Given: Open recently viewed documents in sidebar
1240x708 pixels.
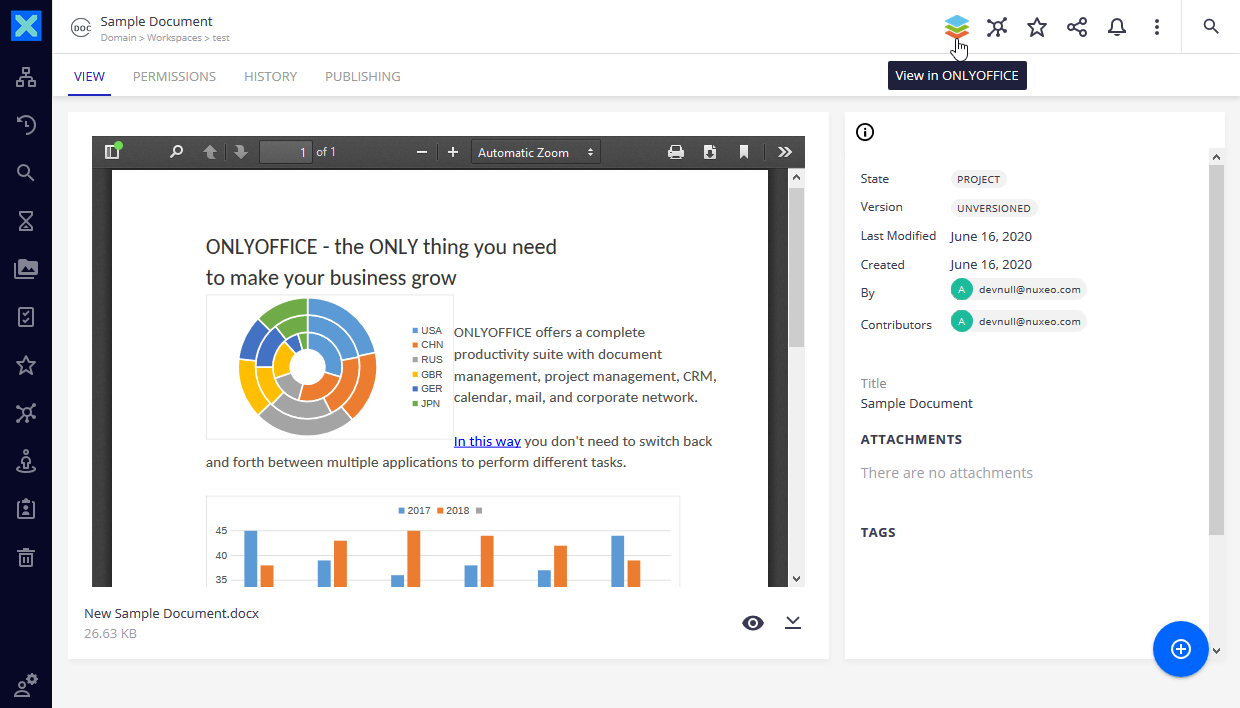Looking at the screenshot, I should pyautogui.click(x=26, y=124).
